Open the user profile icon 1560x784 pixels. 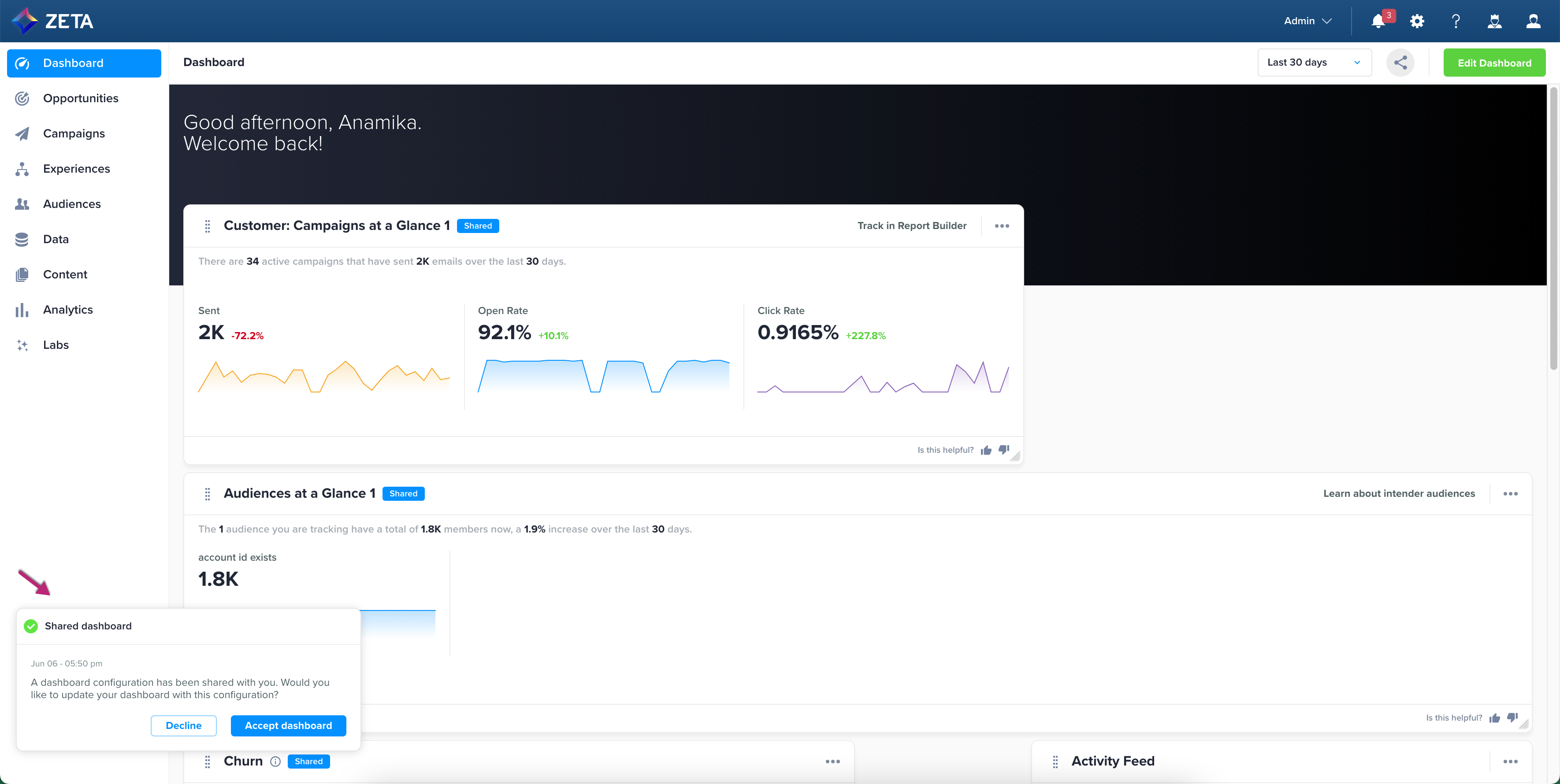(1534, 21)
